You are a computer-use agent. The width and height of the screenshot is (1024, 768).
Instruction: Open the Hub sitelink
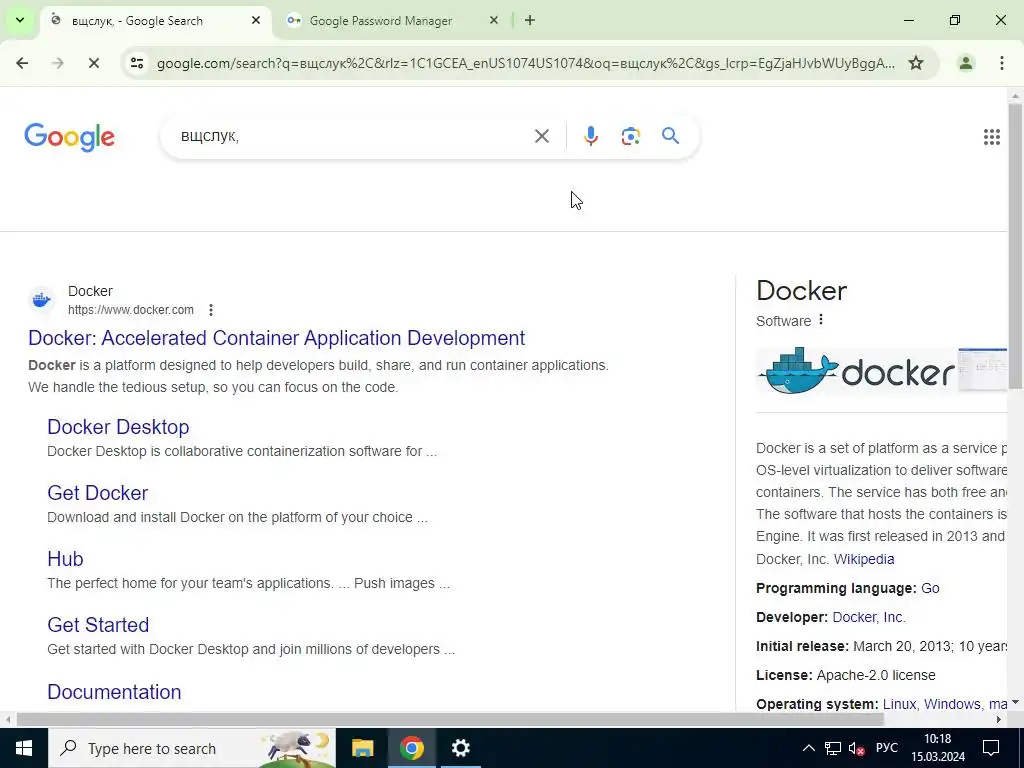click(x=65, y=558)
